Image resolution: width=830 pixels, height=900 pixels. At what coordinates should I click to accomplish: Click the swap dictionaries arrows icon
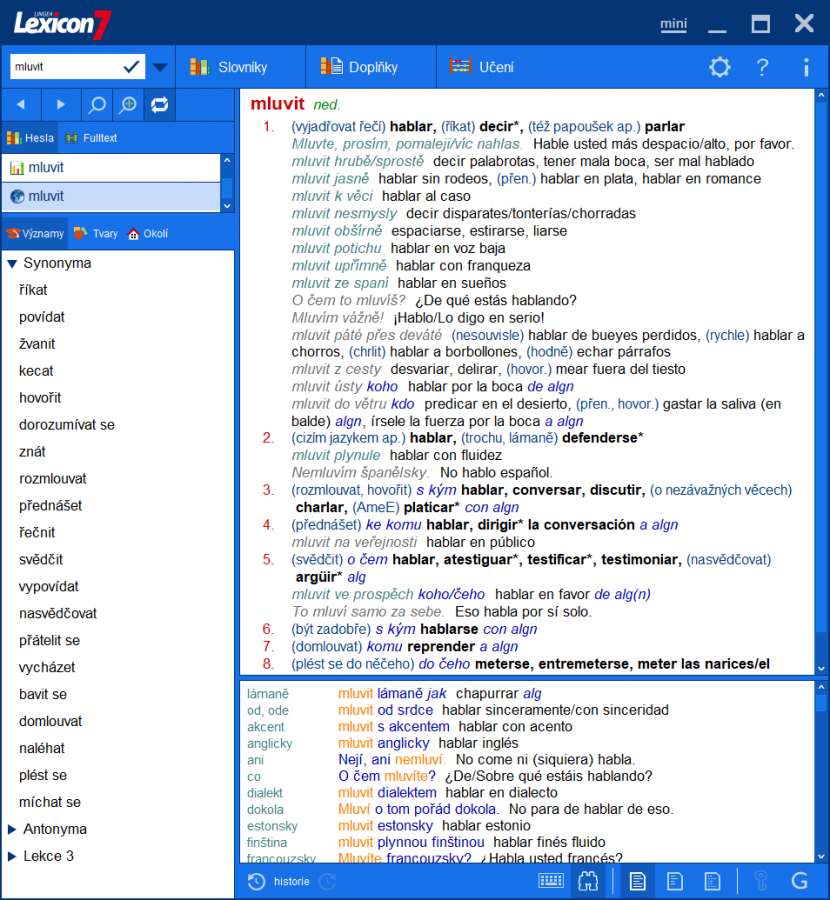click(158, 104)
